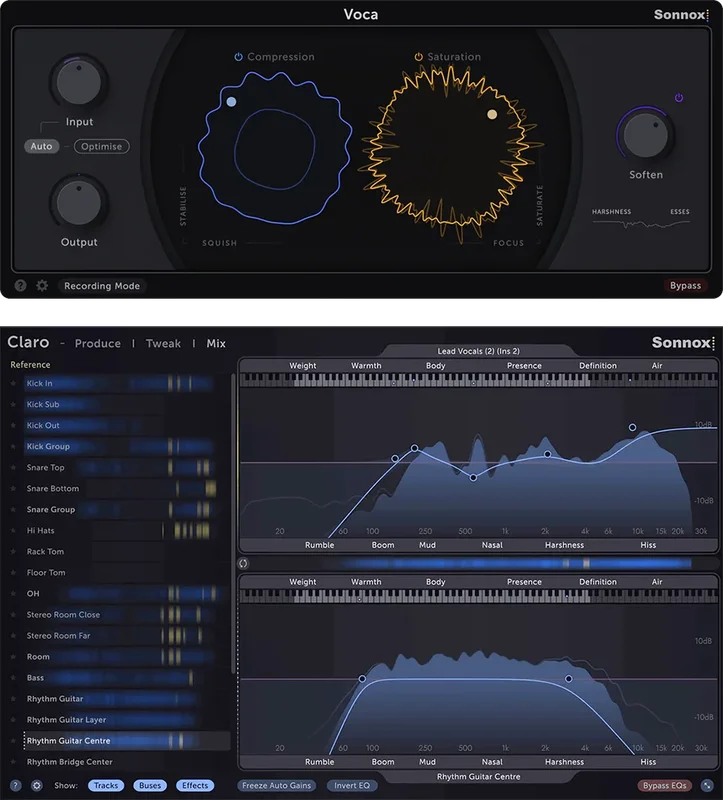This screenshot has width=723, height=800.
Task: Star the Hi Hats track
Action: point(13,531)
